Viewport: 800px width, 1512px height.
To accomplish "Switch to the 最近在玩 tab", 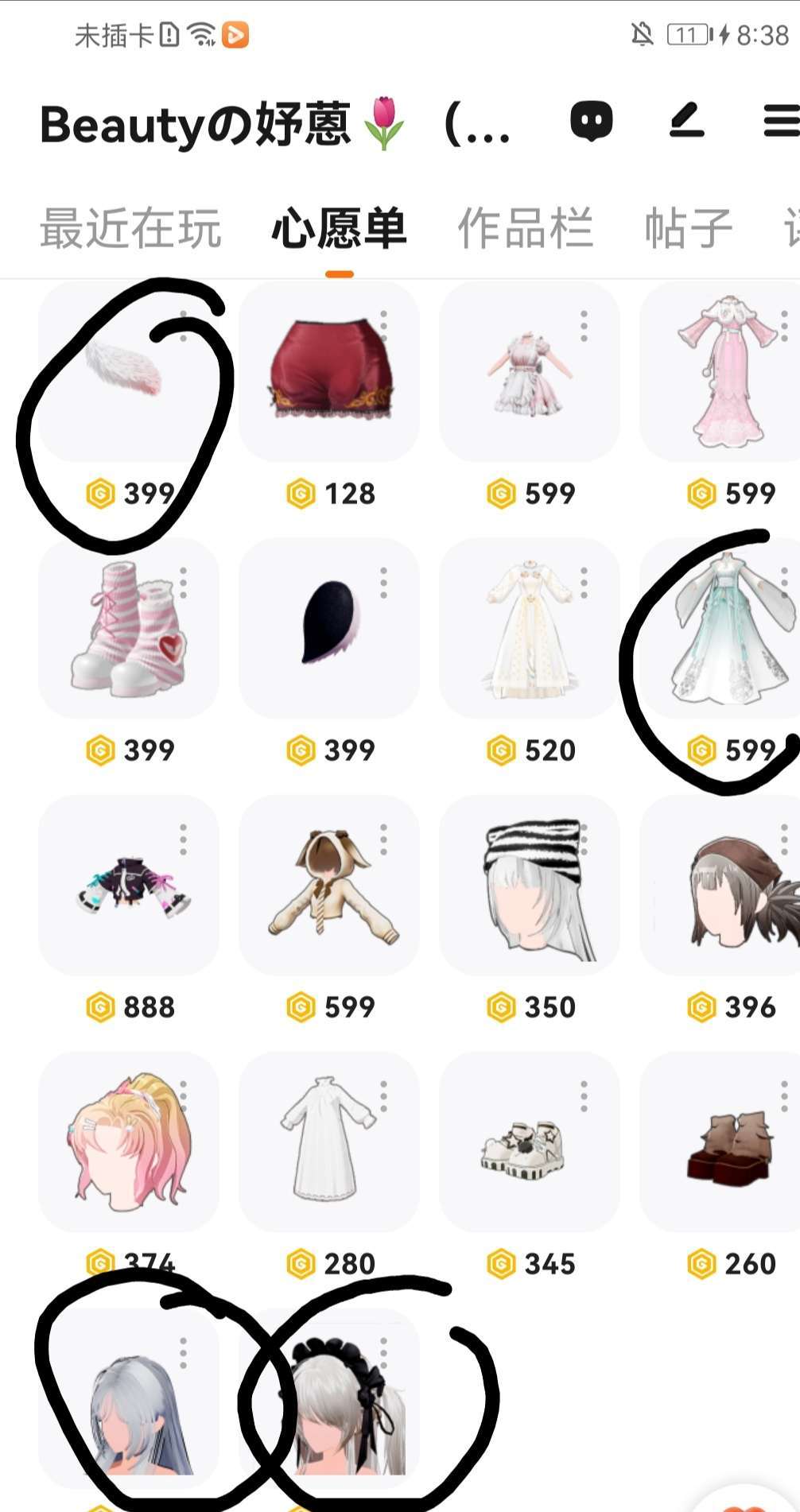I will (x=130, y=228).
